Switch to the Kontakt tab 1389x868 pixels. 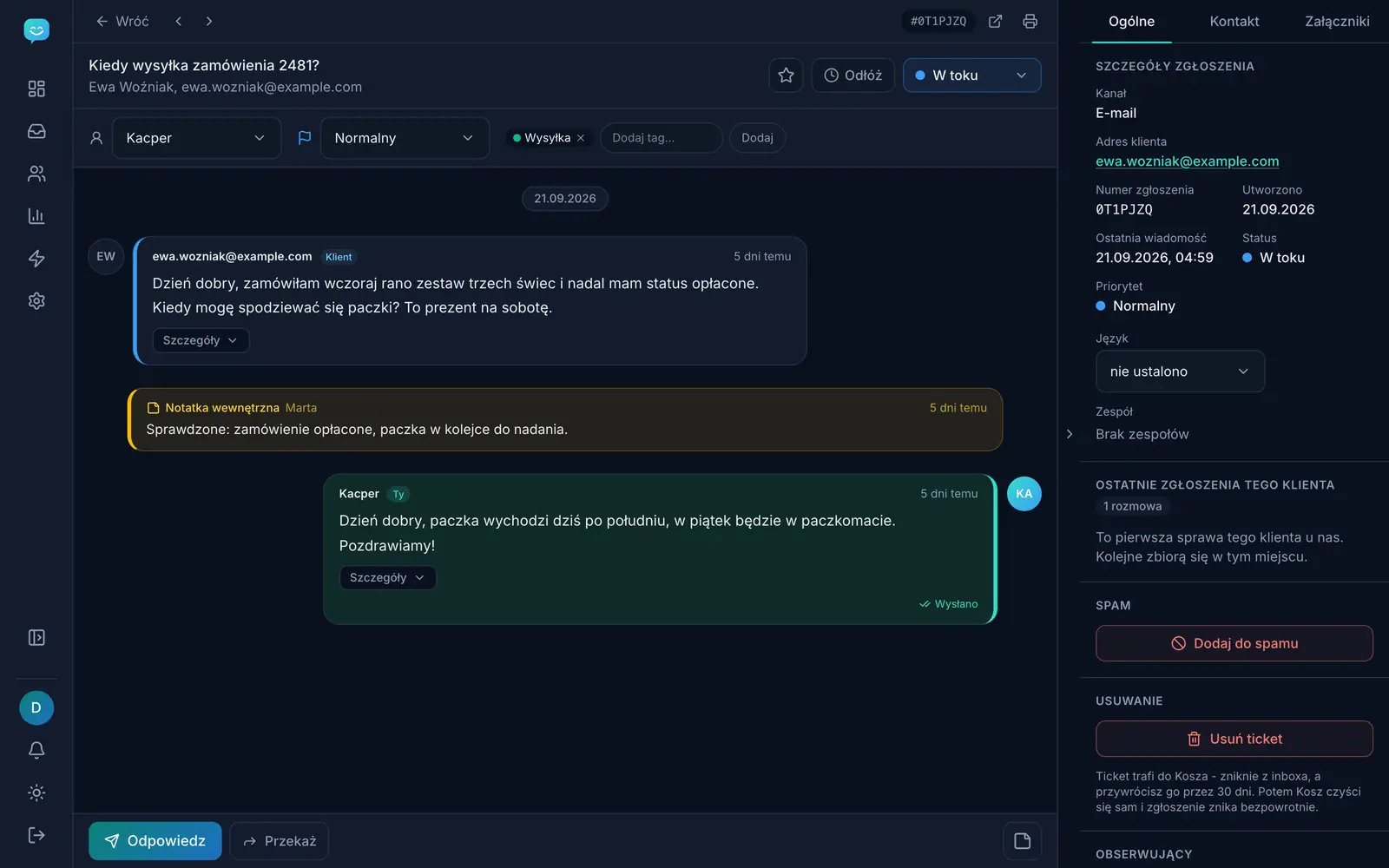(x=1234, y=22)
